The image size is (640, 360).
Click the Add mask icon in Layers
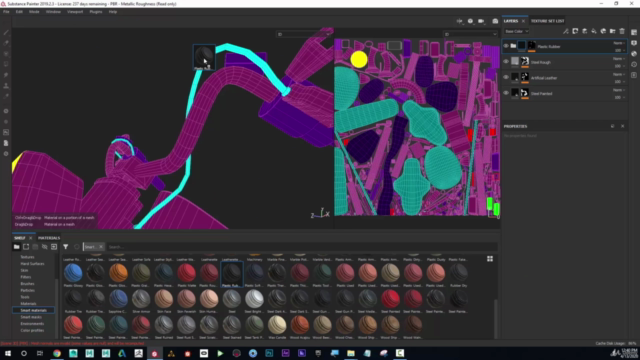point(575,31)
